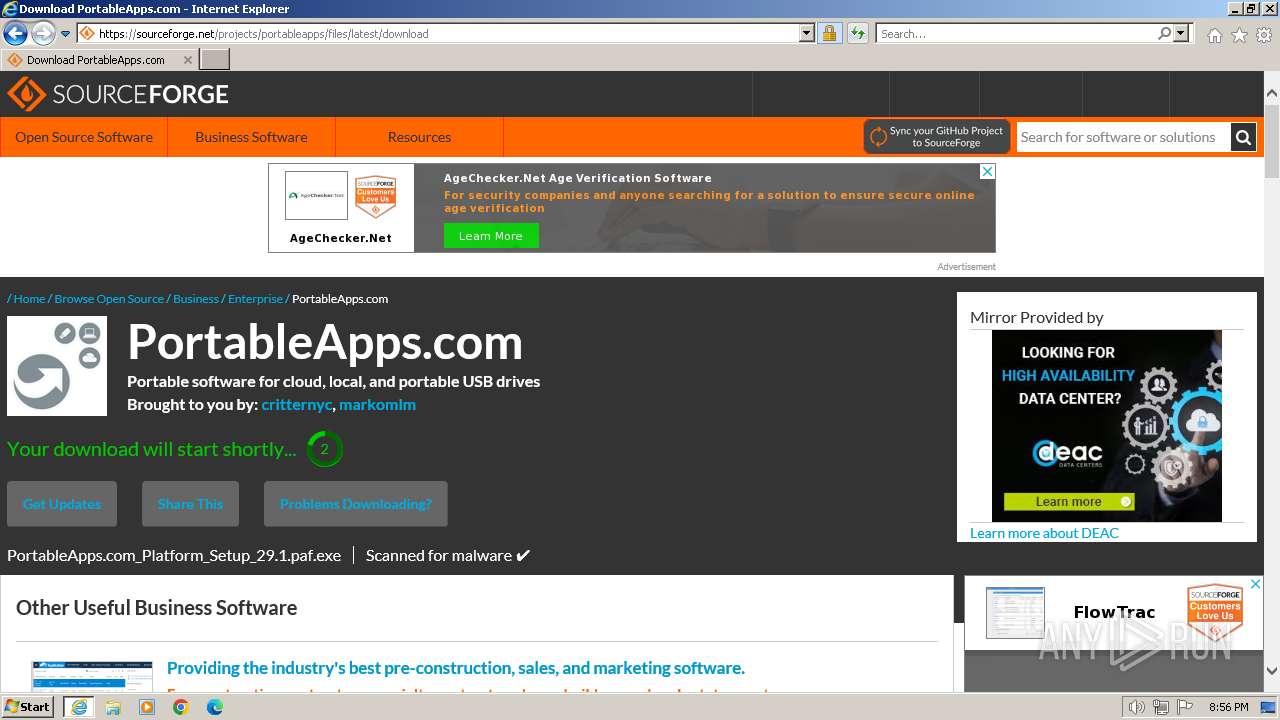
Task: Click the Action Center flag tray icon
Action: 1184,707
